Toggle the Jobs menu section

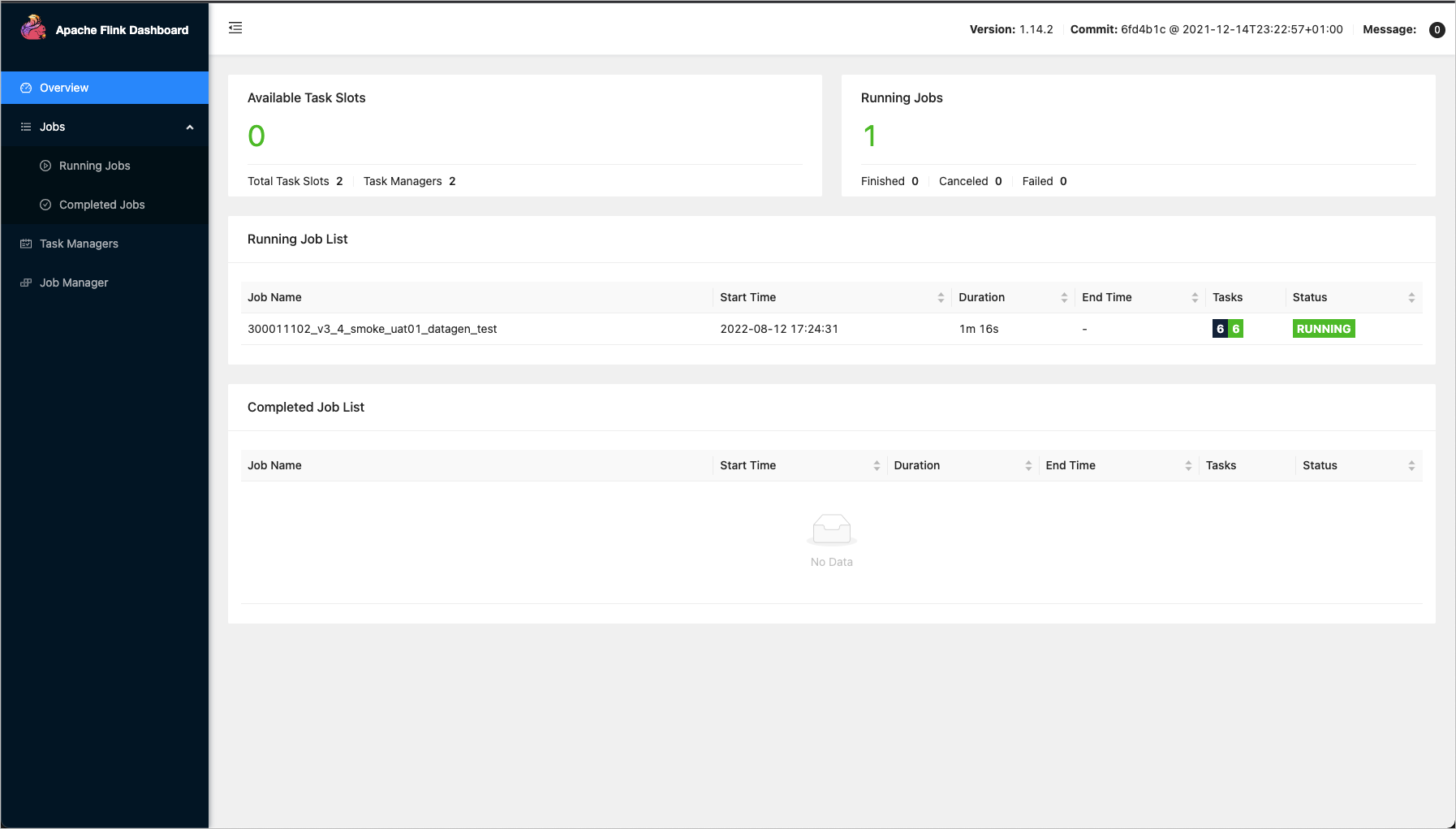tap(105, 127)
